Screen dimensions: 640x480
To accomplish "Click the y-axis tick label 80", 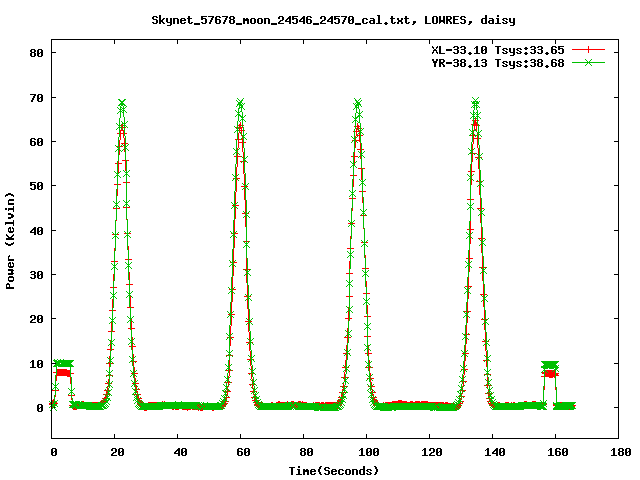I will pos(36,53).
